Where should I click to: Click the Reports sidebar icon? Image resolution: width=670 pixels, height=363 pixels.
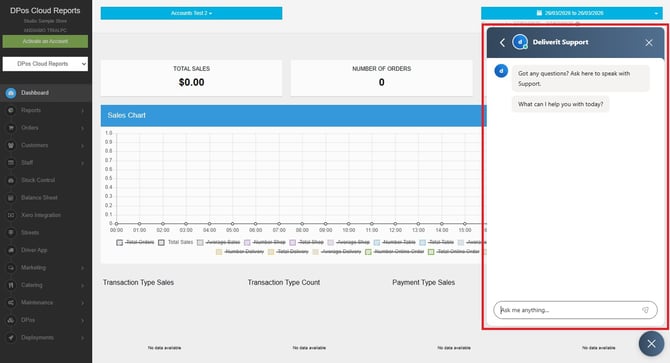[11, 110]
